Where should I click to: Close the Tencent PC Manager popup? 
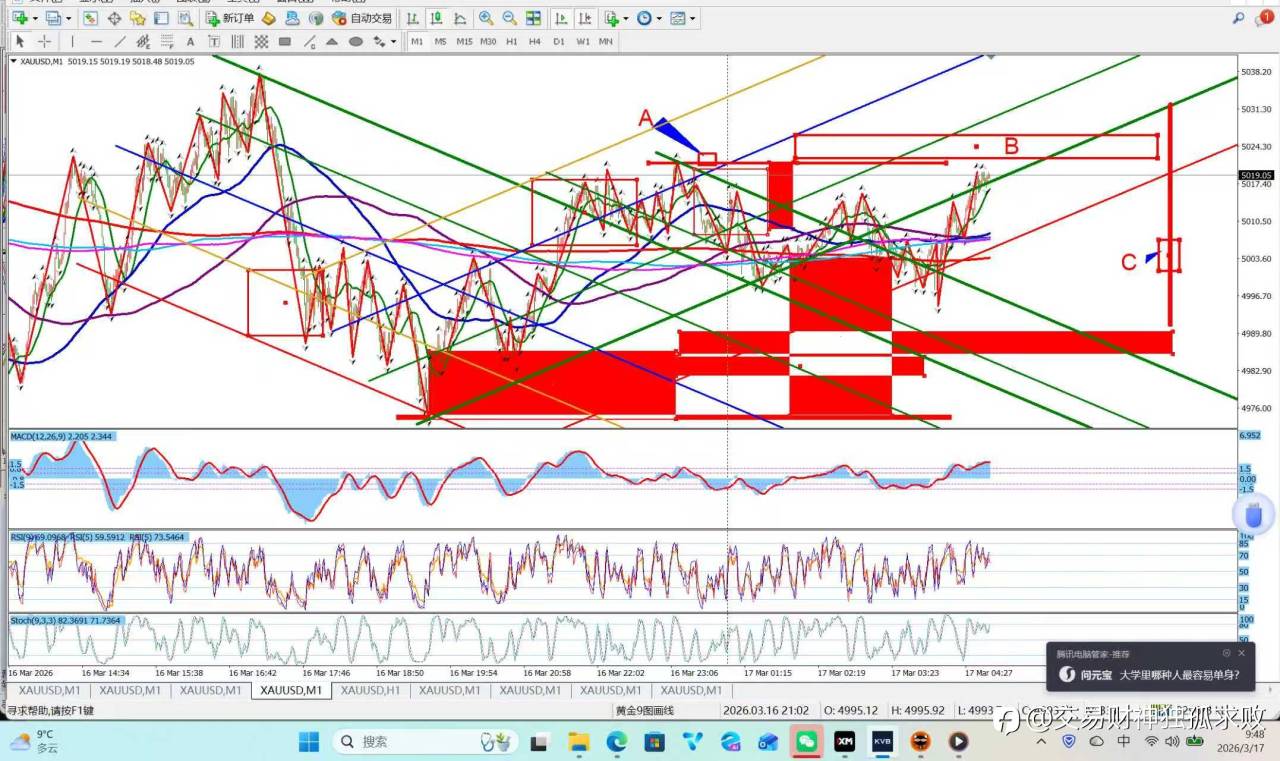[1241, 653]
